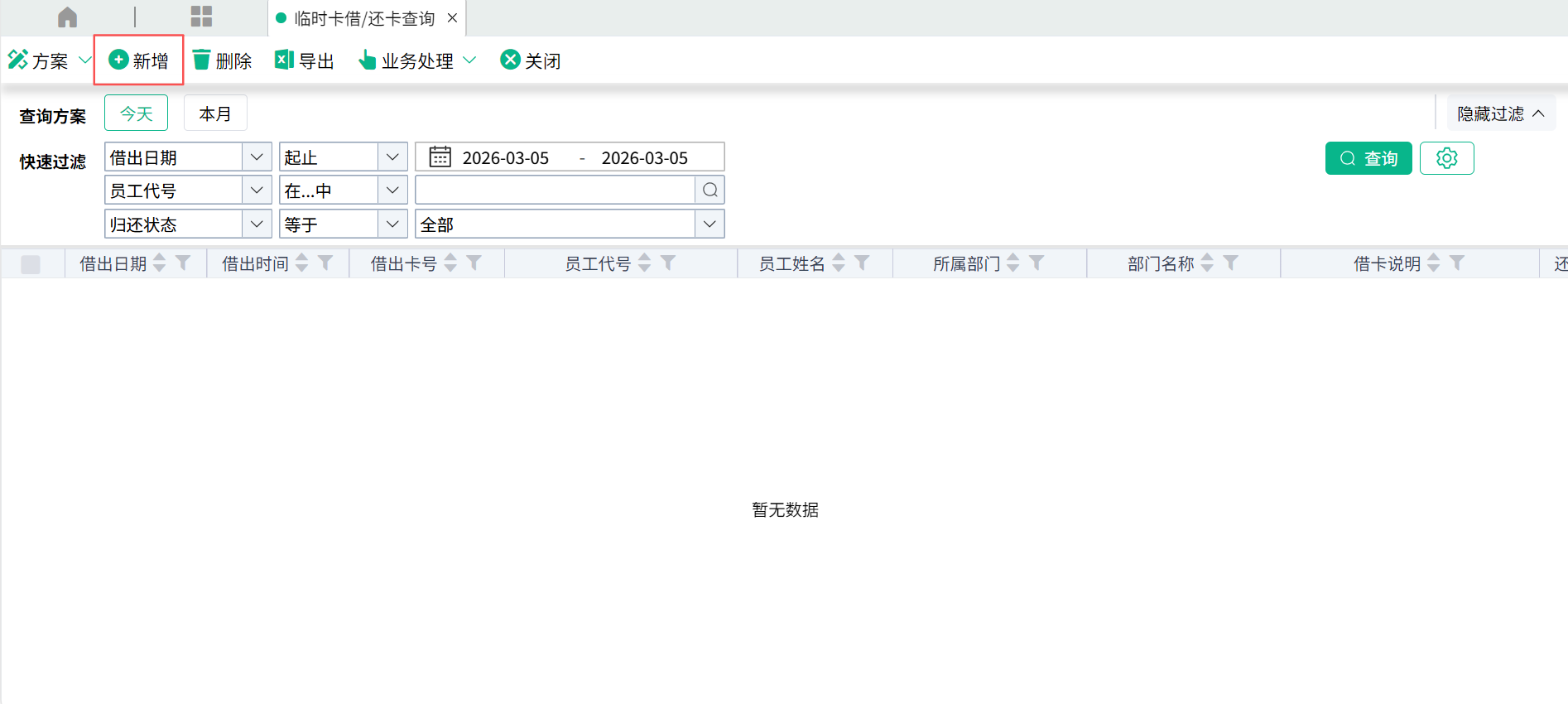The width and height of the screenshot is (1568, 704).
Task: Click the home icon in tab bar
Action: pos(67,17)
